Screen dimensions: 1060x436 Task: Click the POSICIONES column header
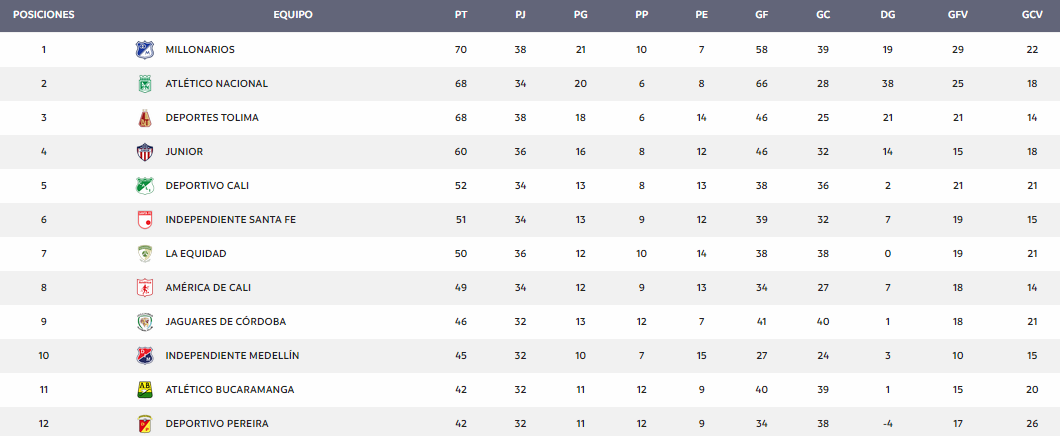pos(44,15)
